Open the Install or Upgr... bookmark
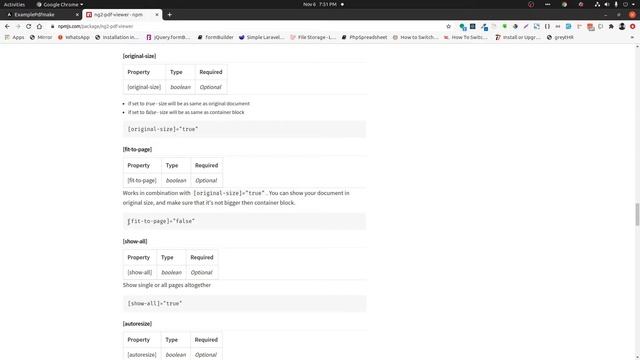640x360 pixels. pos(518,37)
